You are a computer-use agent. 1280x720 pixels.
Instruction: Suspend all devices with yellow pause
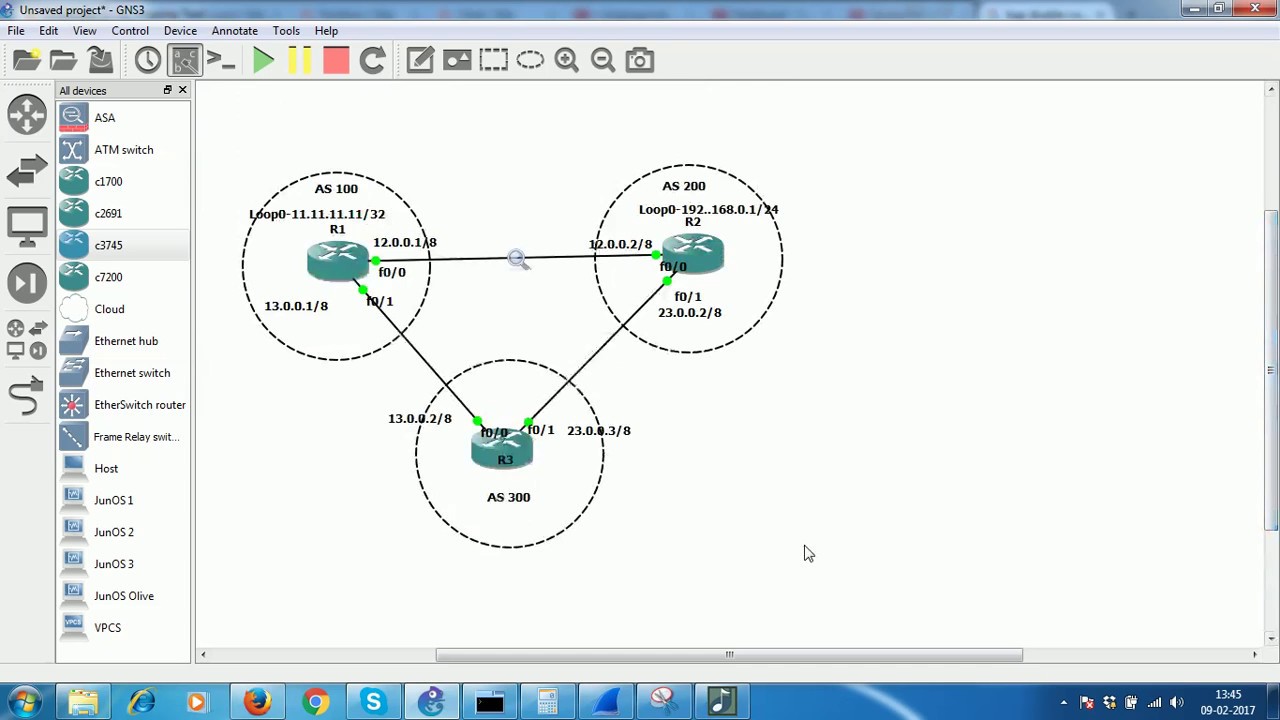(x=299, y=60)
